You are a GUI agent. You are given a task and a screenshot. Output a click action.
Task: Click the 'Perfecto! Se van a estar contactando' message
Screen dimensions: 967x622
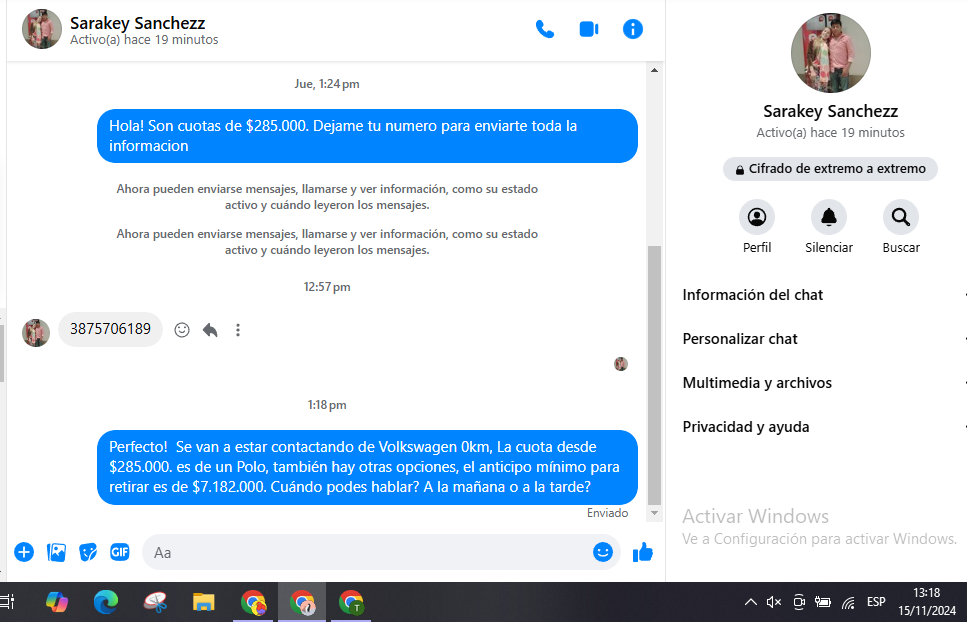pyautogui.click(x=367, y=467)
